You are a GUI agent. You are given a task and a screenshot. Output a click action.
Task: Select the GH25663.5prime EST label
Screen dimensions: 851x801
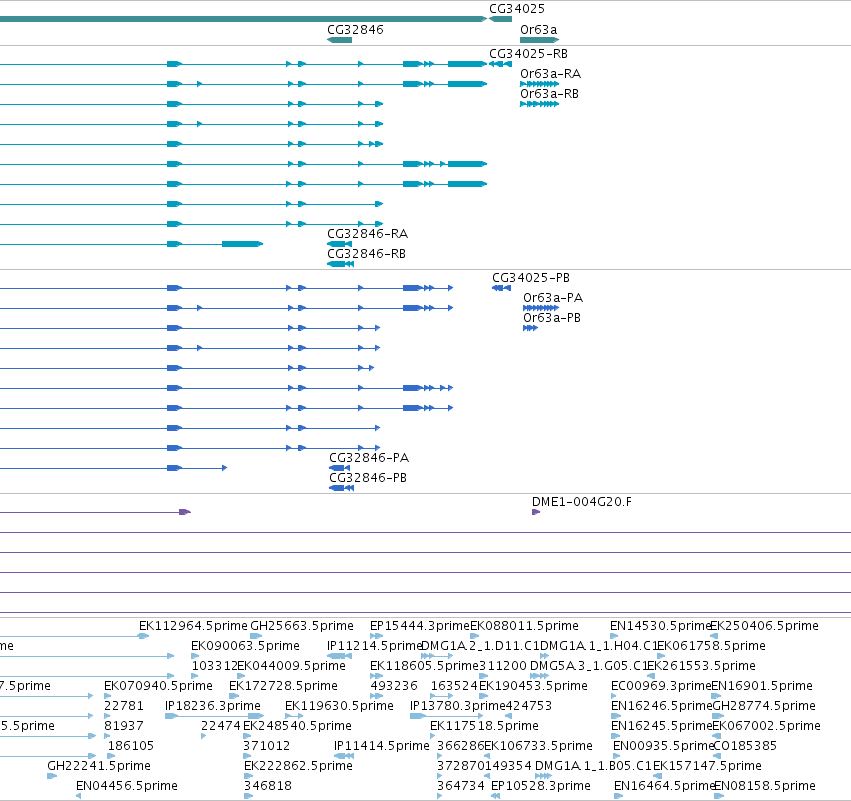tap(302, 626)
